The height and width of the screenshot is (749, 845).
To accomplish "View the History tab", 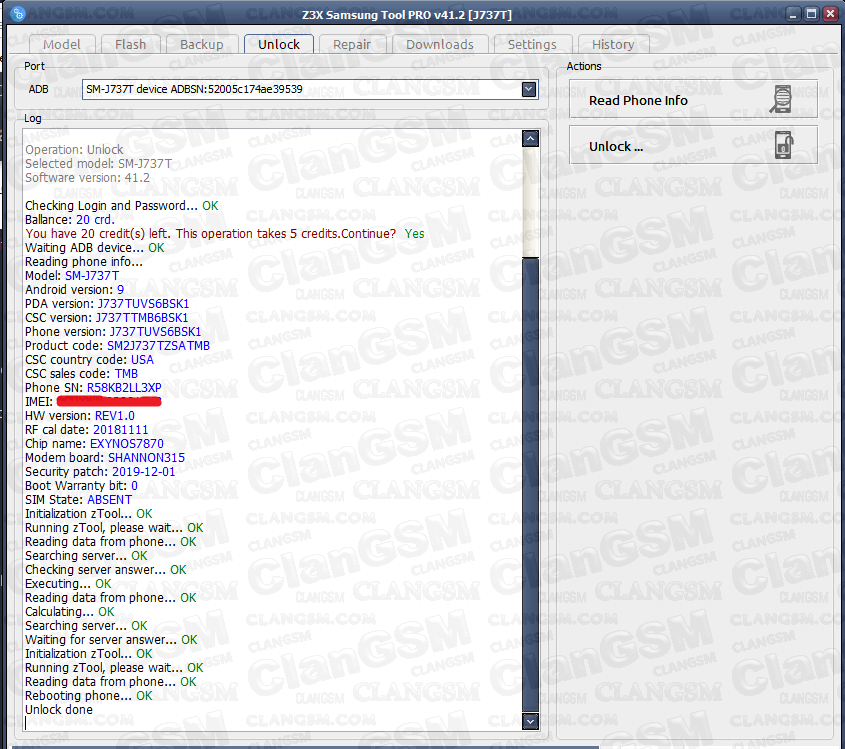I will [613, 44].
